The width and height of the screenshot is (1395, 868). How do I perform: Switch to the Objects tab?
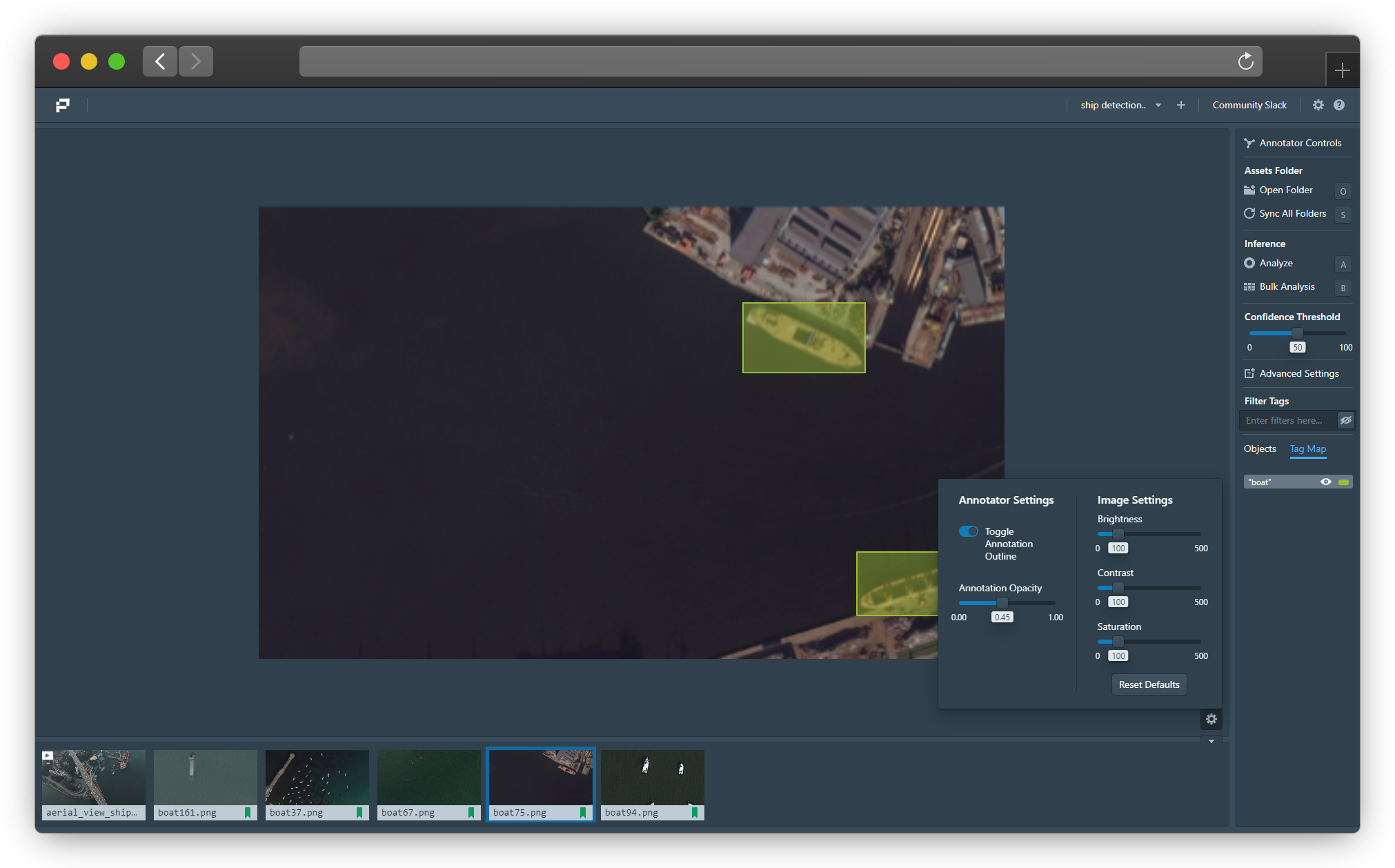click(1260, 448)
